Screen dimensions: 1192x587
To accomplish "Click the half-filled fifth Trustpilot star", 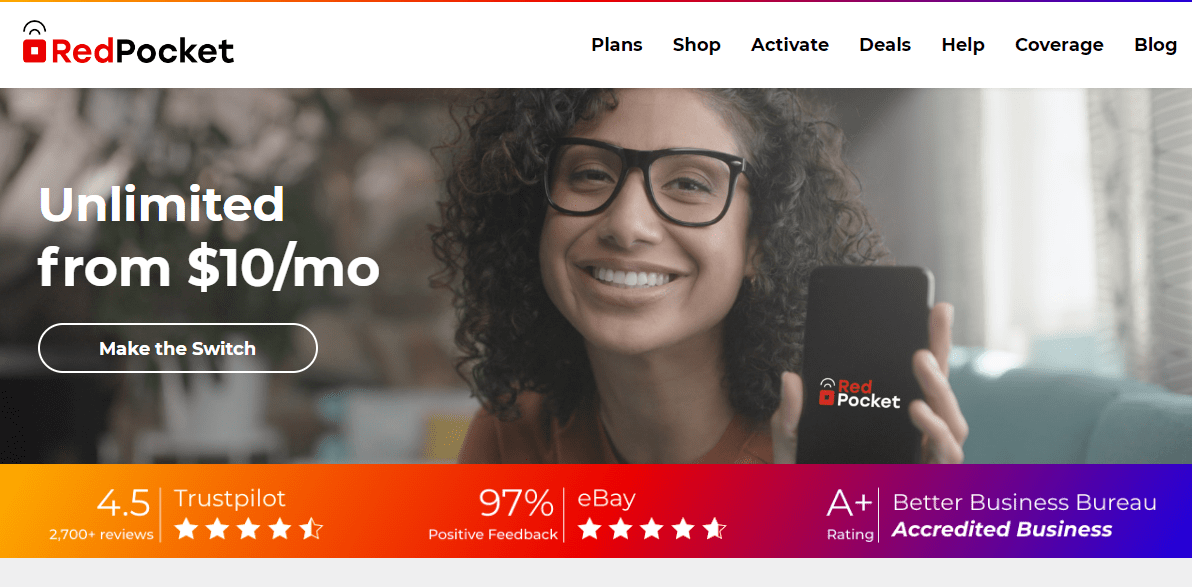I will tap(311, 528).
